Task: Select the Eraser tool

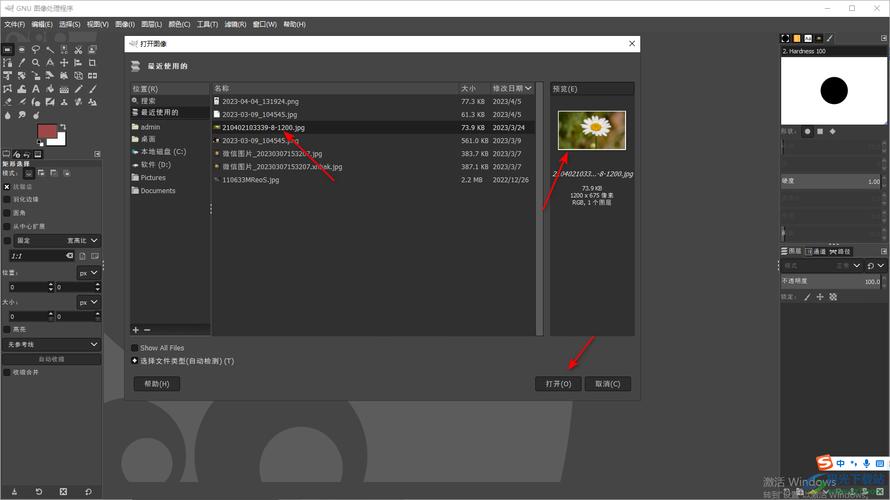Action: (7, 102)
